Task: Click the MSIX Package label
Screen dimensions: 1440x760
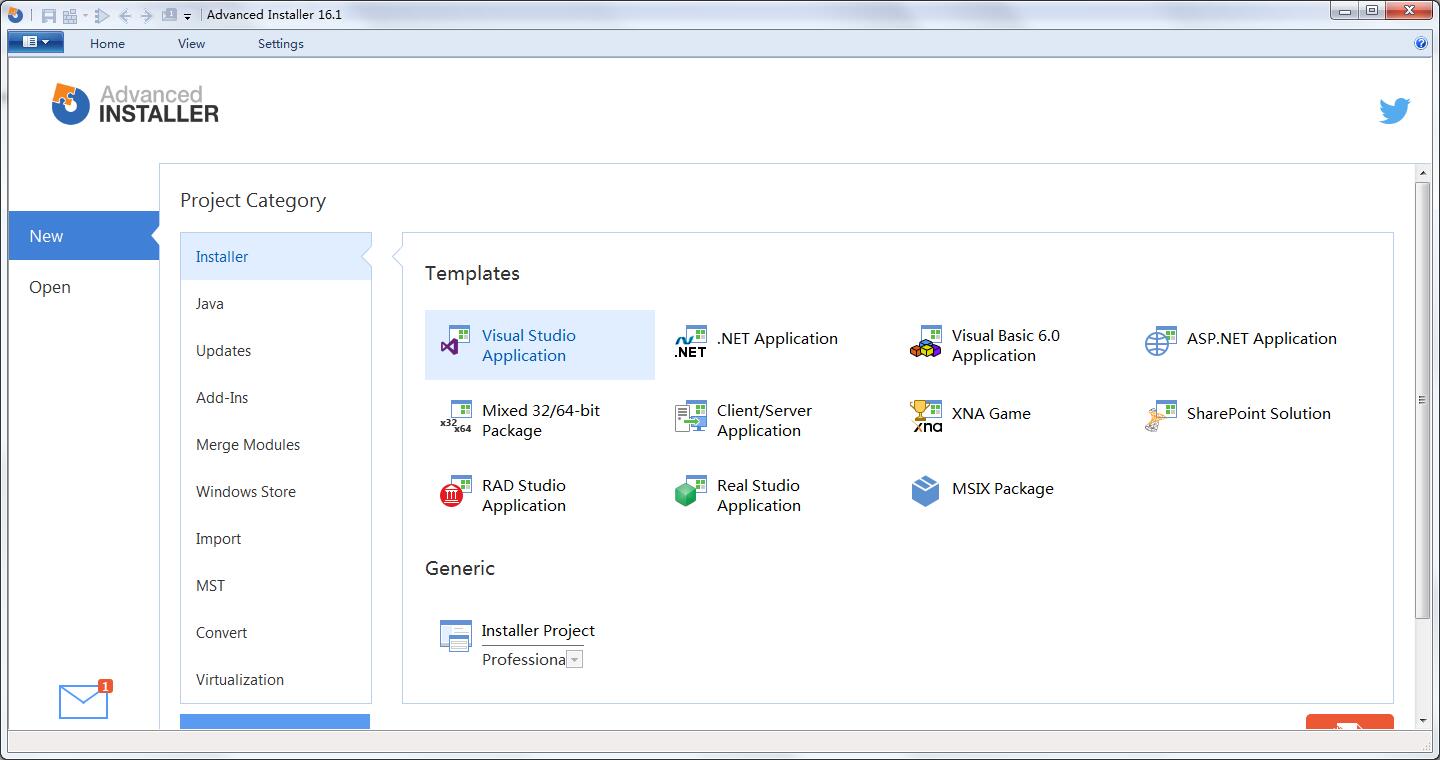Action: [x=1003, y=489]
